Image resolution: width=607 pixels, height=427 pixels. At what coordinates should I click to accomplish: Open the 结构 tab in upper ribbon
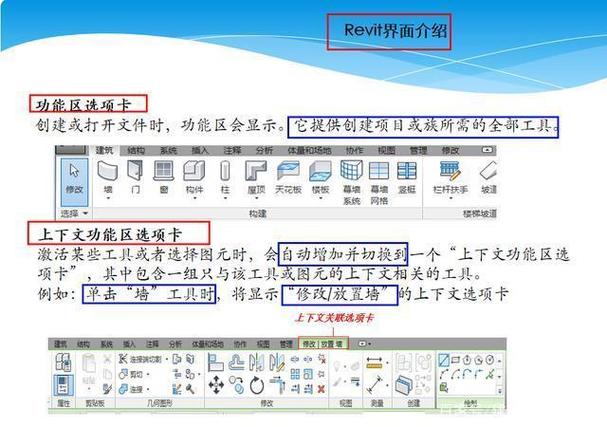tap(136, 151)
